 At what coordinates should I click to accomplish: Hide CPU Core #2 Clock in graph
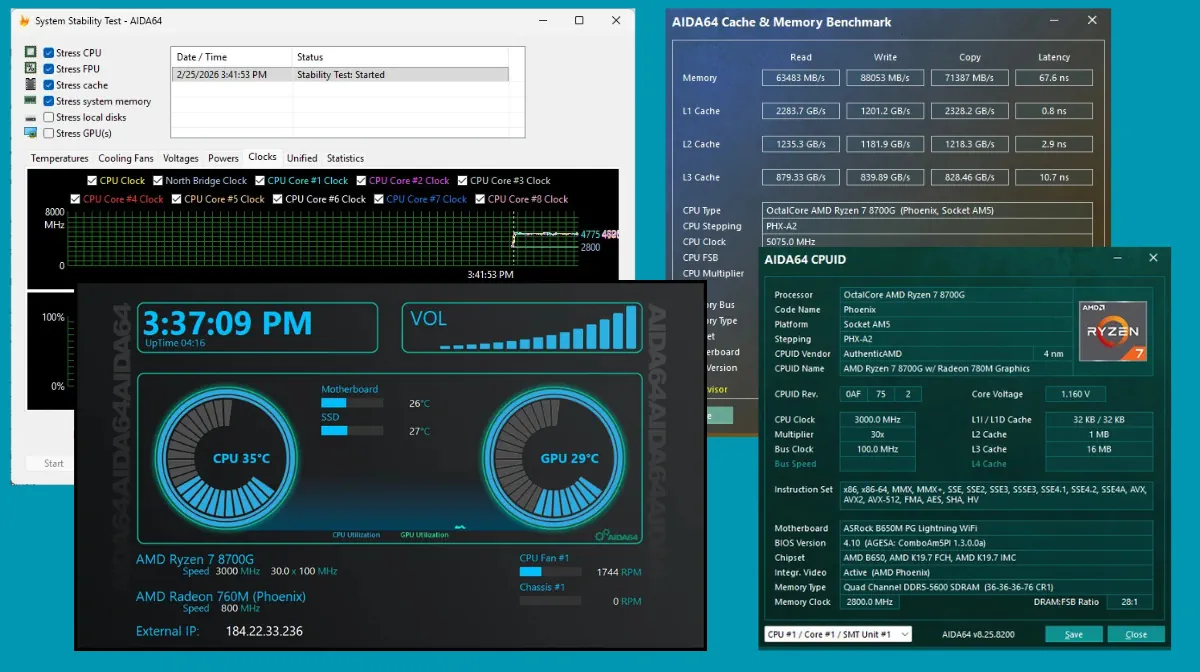coord(361,181)
